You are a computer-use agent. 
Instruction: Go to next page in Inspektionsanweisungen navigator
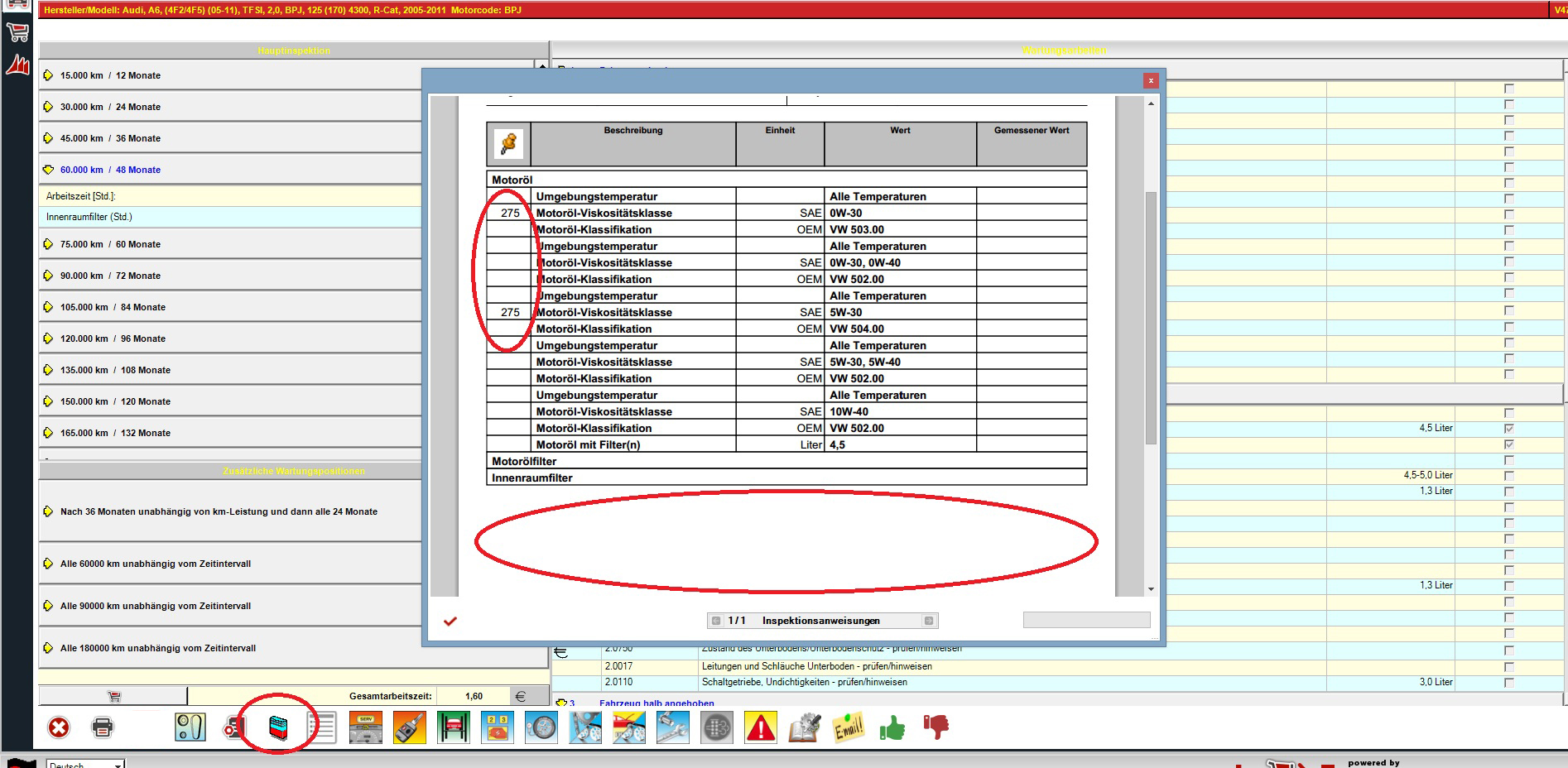929,621
